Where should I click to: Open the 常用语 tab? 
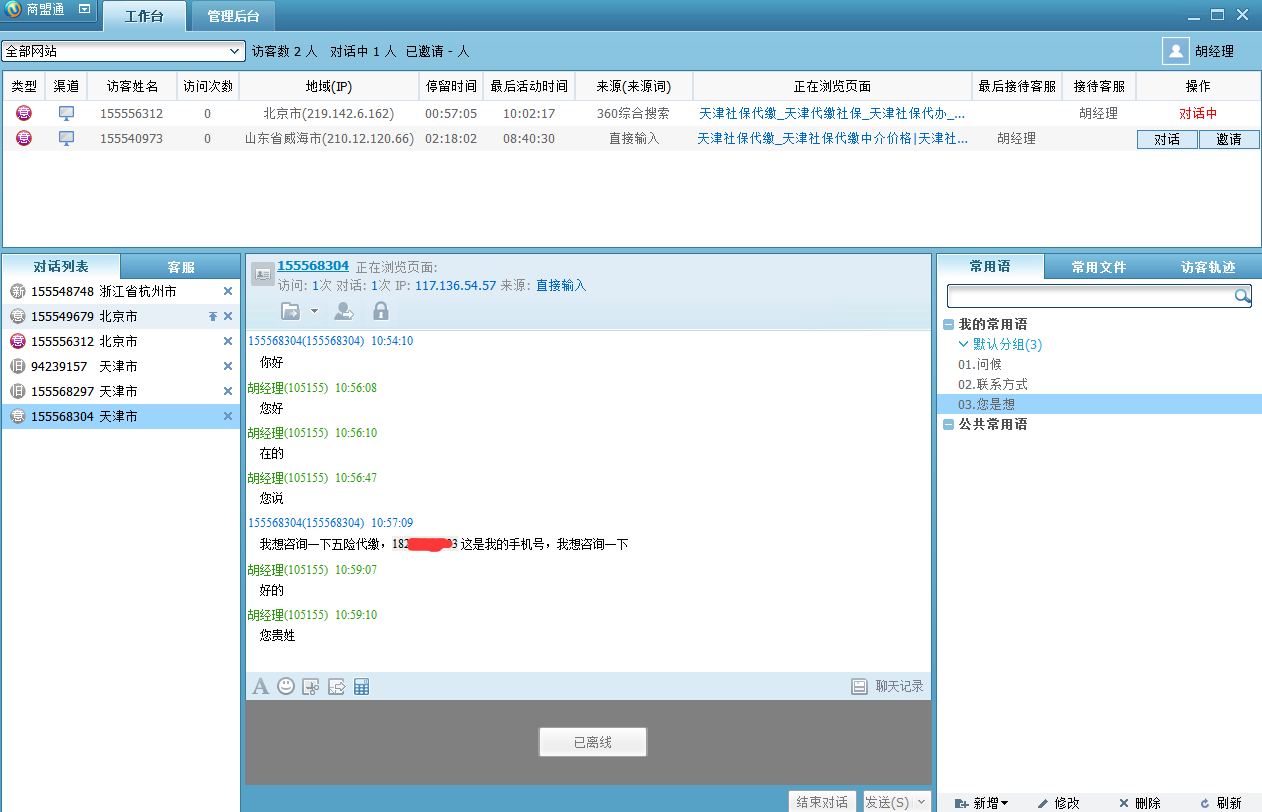[x=990, y=267]
